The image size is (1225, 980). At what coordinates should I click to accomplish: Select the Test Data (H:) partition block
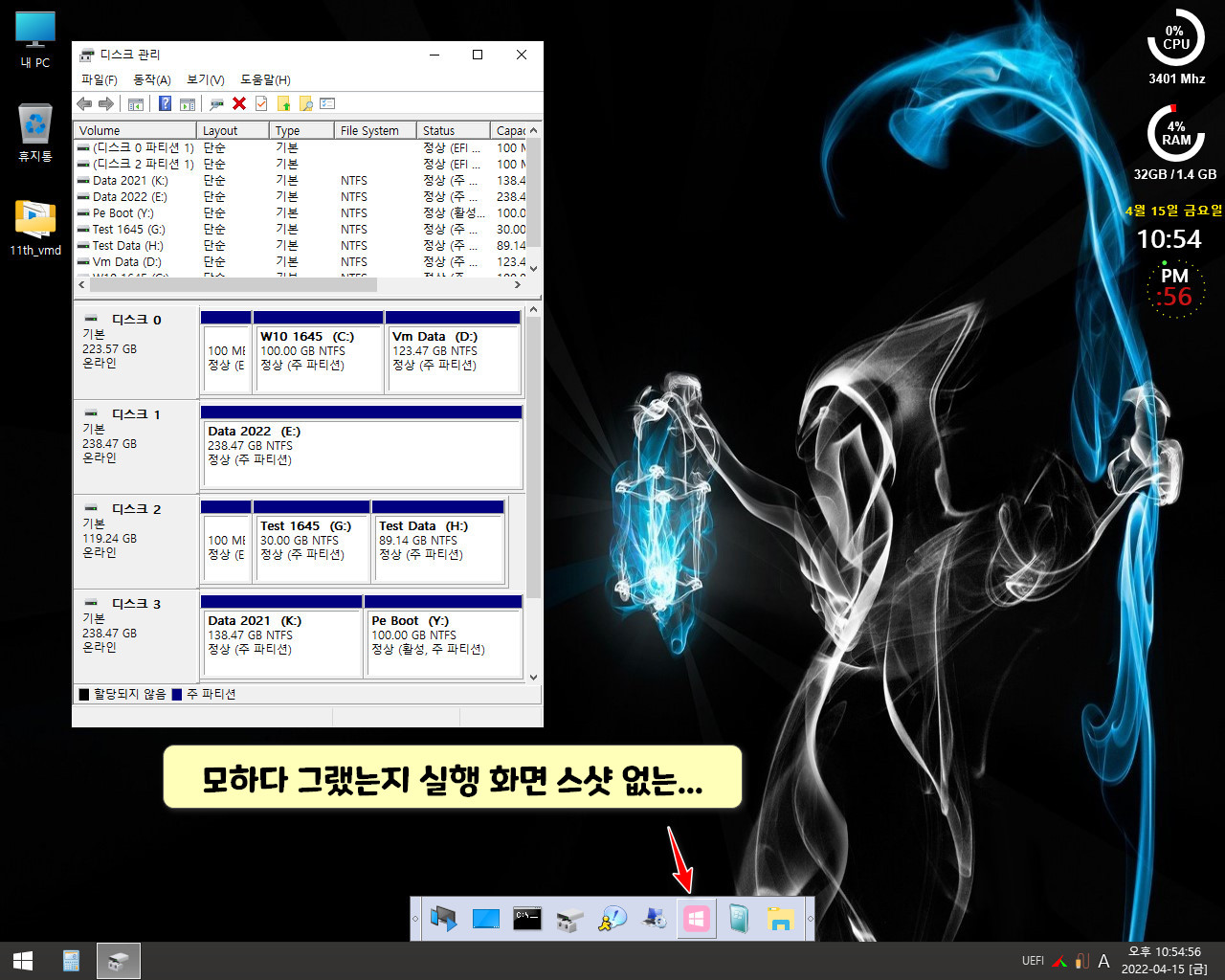[x=438, y=541]
